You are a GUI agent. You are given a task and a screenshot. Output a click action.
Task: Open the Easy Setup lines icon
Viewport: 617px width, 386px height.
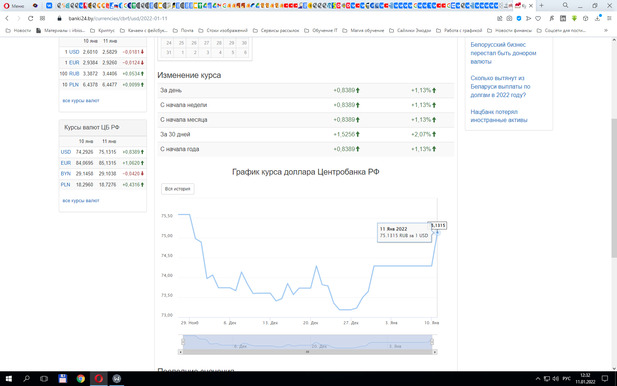(x=609, y=18)
